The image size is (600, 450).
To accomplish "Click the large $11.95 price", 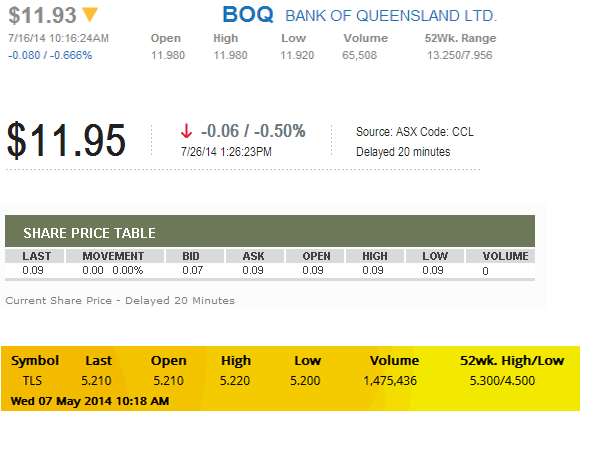I will 66,140.
